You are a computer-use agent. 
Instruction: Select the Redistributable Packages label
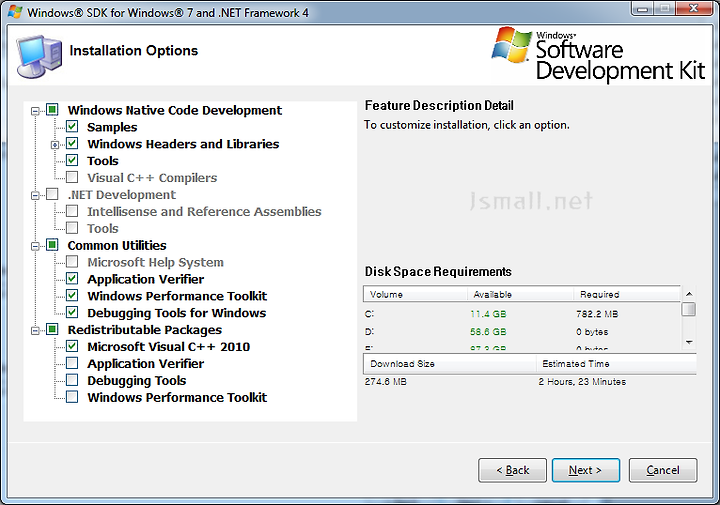pos(145,330)
